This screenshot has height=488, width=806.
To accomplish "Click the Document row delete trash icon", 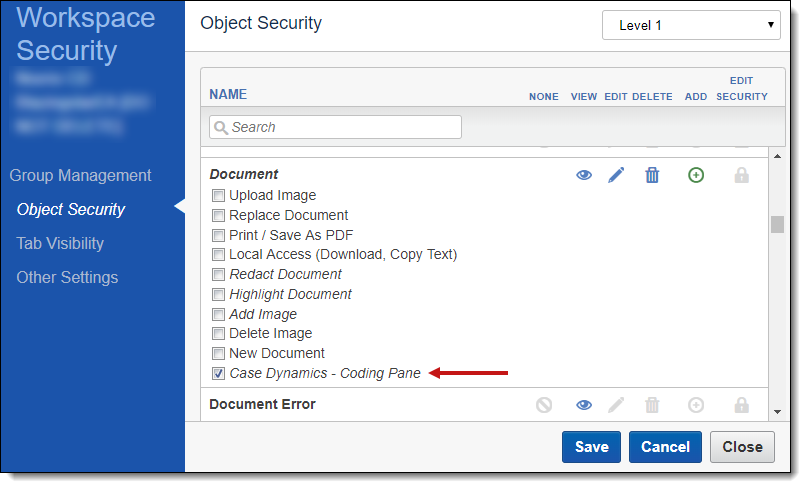I will pyautogui.click(x=652, y=175).
